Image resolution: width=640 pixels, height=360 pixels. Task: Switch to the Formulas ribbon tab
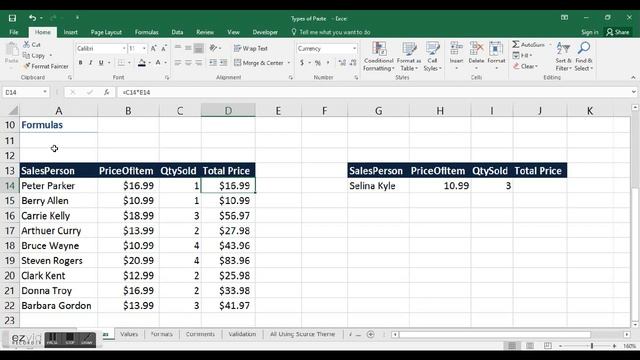point(147,32)
